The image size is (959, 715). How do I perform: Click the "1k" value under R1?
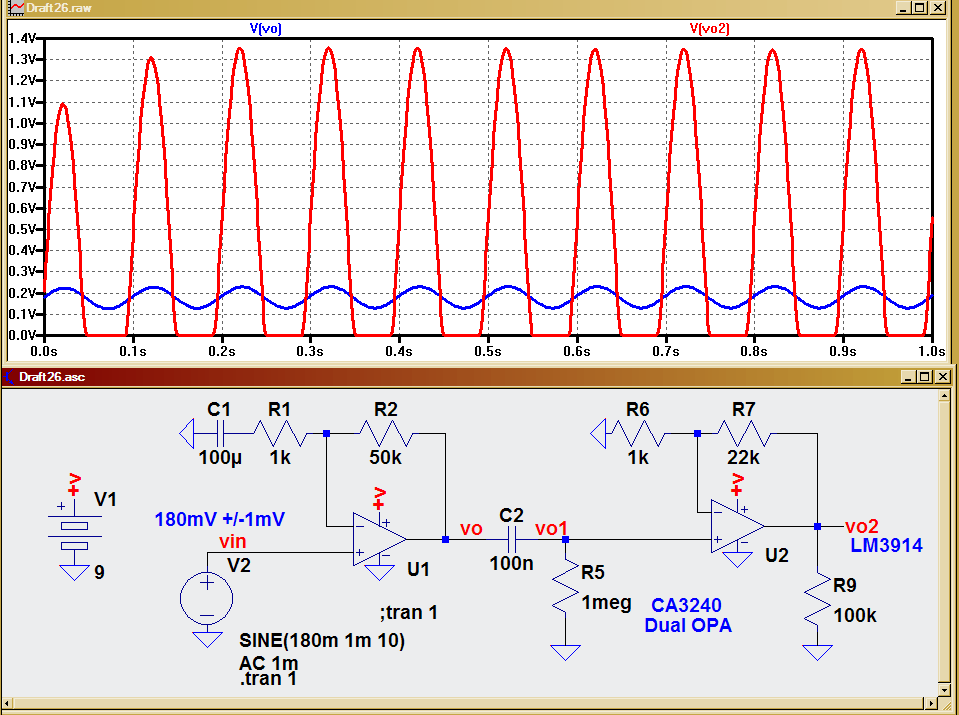click(x=280, y=457)
